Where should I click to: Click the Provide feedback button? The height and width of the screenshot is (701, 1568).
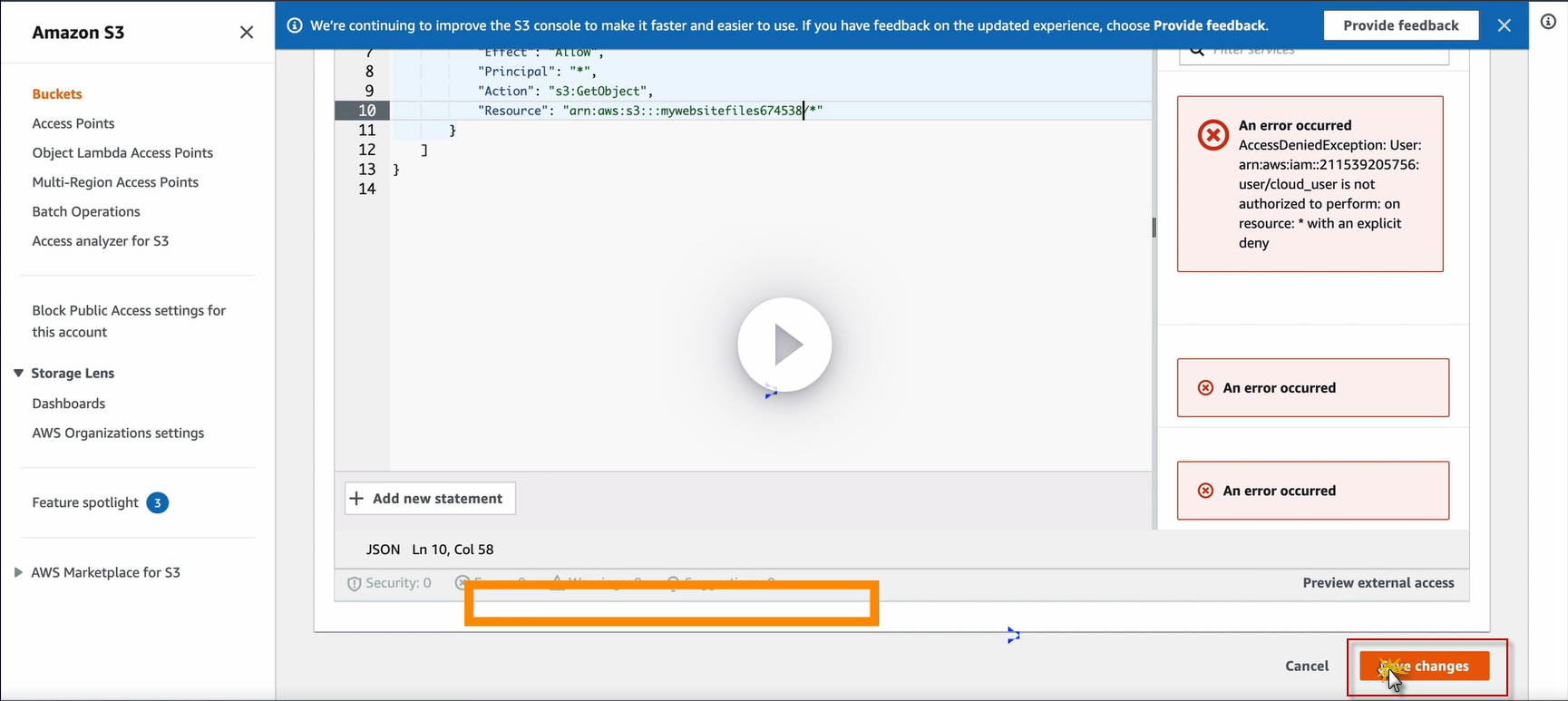tap(1401, 25)
